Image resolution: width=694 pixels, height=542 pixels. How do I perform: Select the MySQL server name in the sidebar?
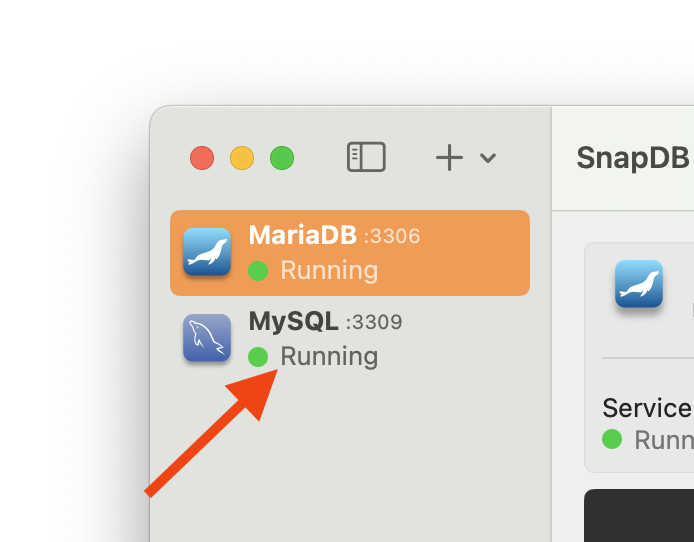pyautogui.click(x=293, y=322)
